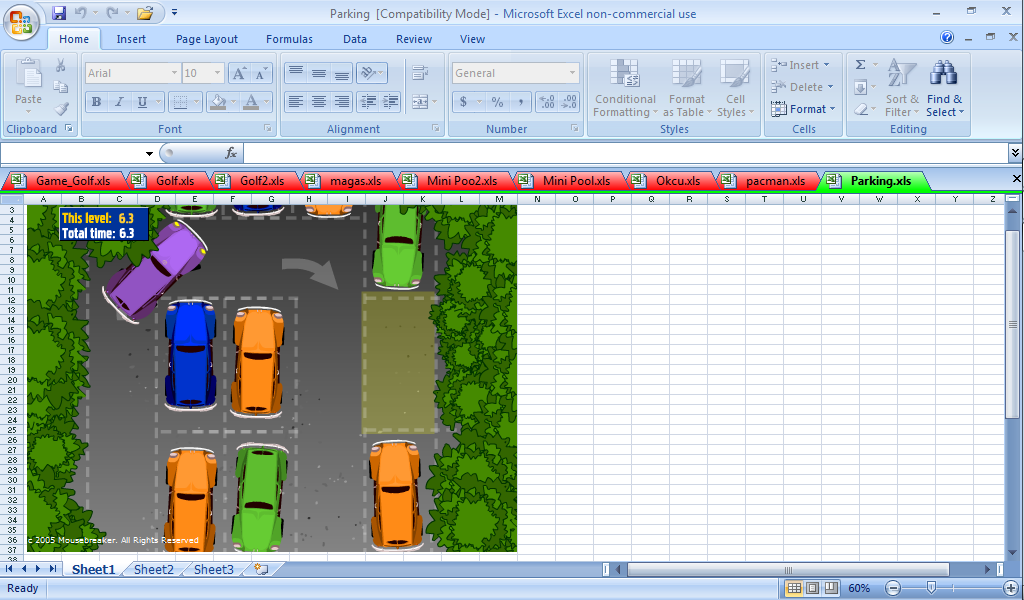1024x600 pixels.
Task: Switch to Page Layout view in status bar
Action: point(812,588)
